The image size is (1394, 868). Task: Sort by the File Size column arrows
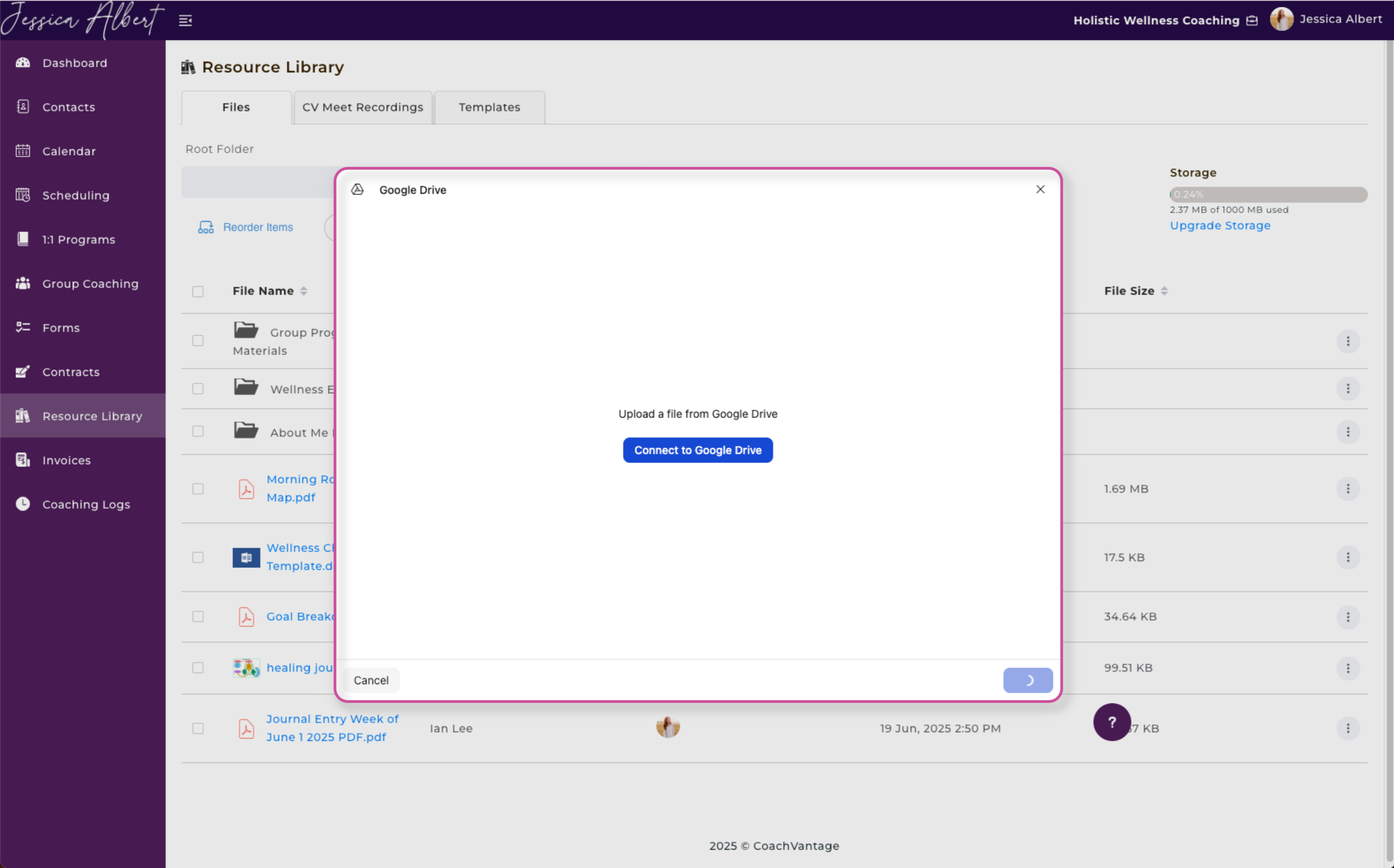pyautogui.click(x=1164, y=291)
